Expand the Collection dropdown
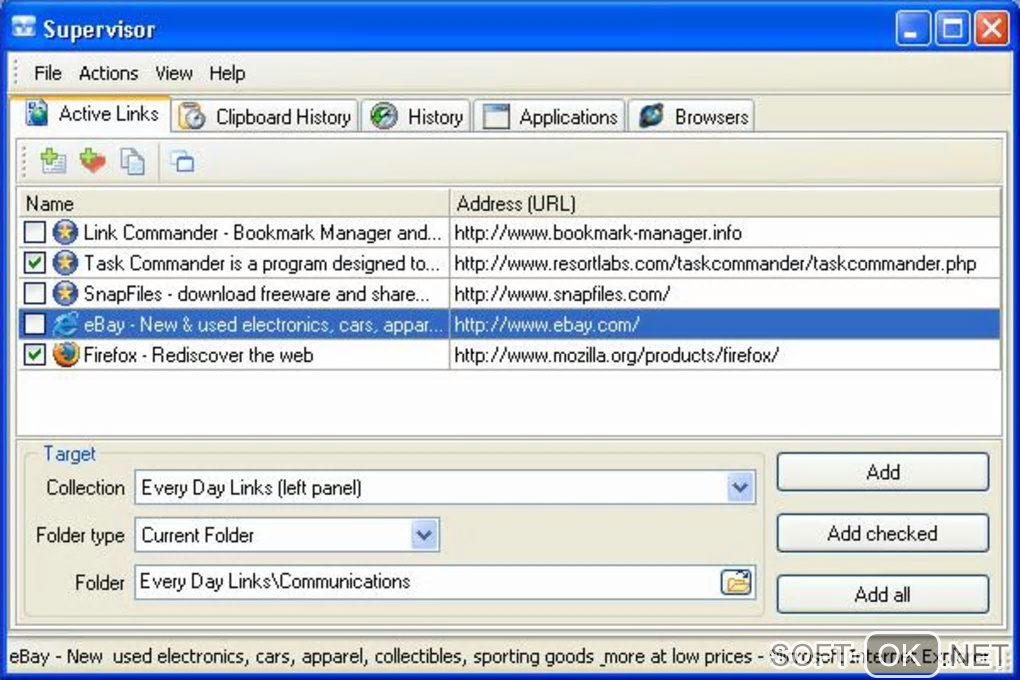Image resolution: width=1020 pixels, height=680 pixels. click(x=740, y=487)
